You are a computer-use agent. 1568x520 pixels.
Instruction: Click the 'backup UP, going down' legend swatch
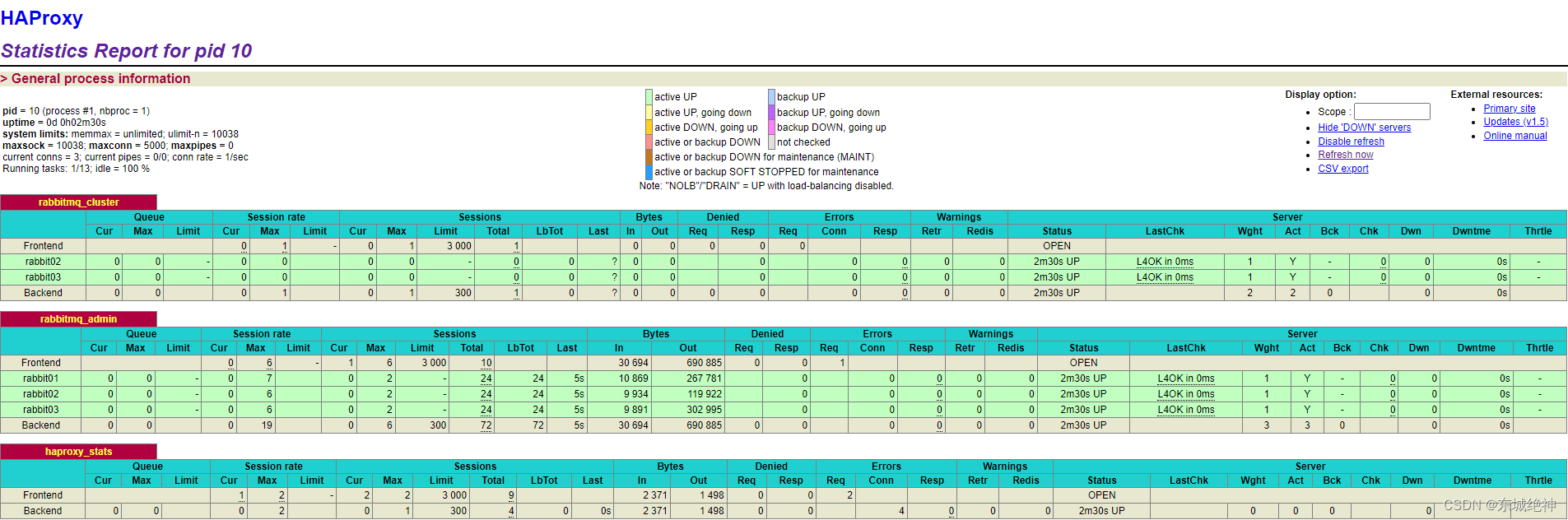(x=771, y=113)
